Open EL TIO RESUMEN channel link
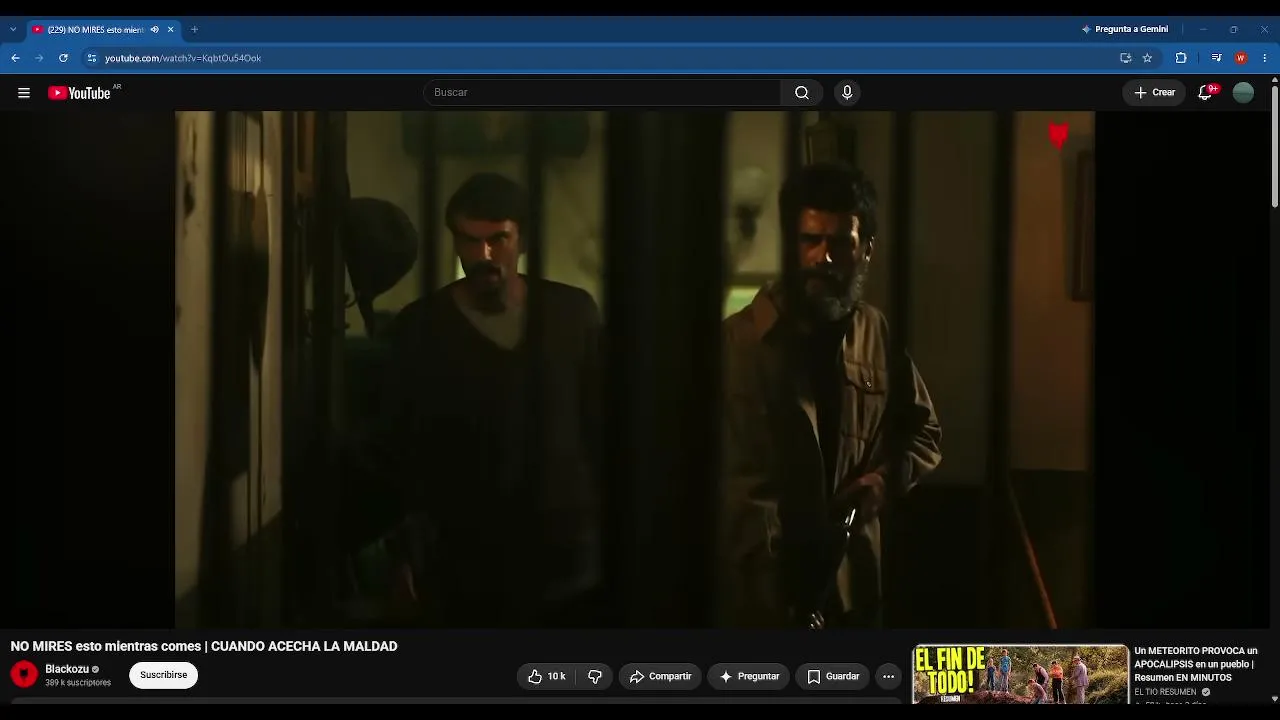1280x720 pixels. [x=1165, y=692]
